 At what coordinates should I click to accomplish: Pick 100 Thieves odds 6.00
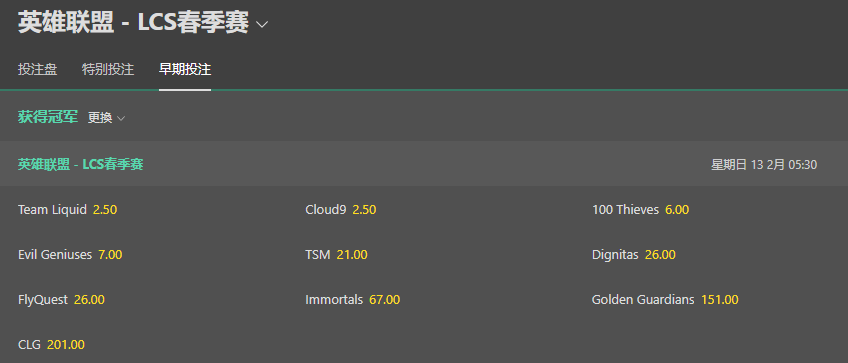pyautogui.click(x=640, y=210)
